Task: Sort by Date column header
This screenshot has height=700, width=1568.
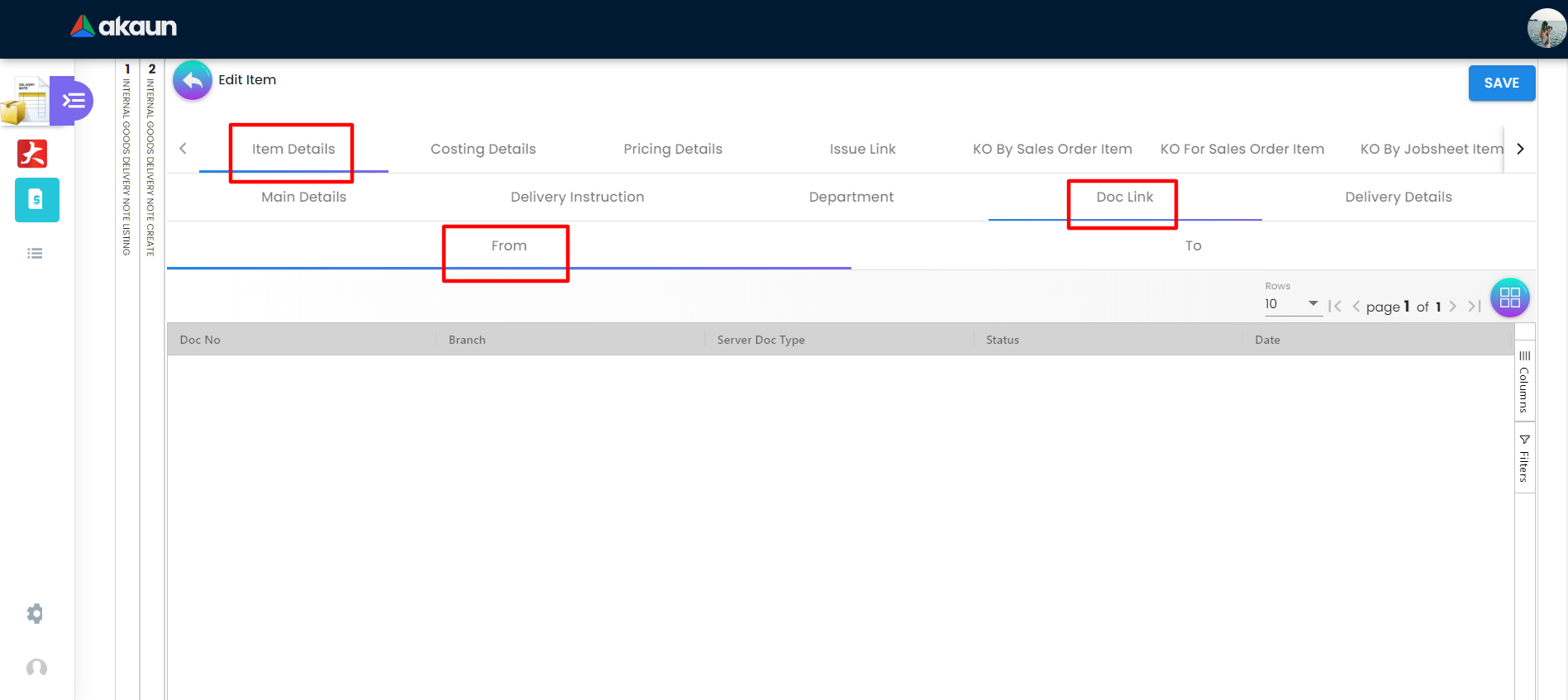Action: point(1378,340)
